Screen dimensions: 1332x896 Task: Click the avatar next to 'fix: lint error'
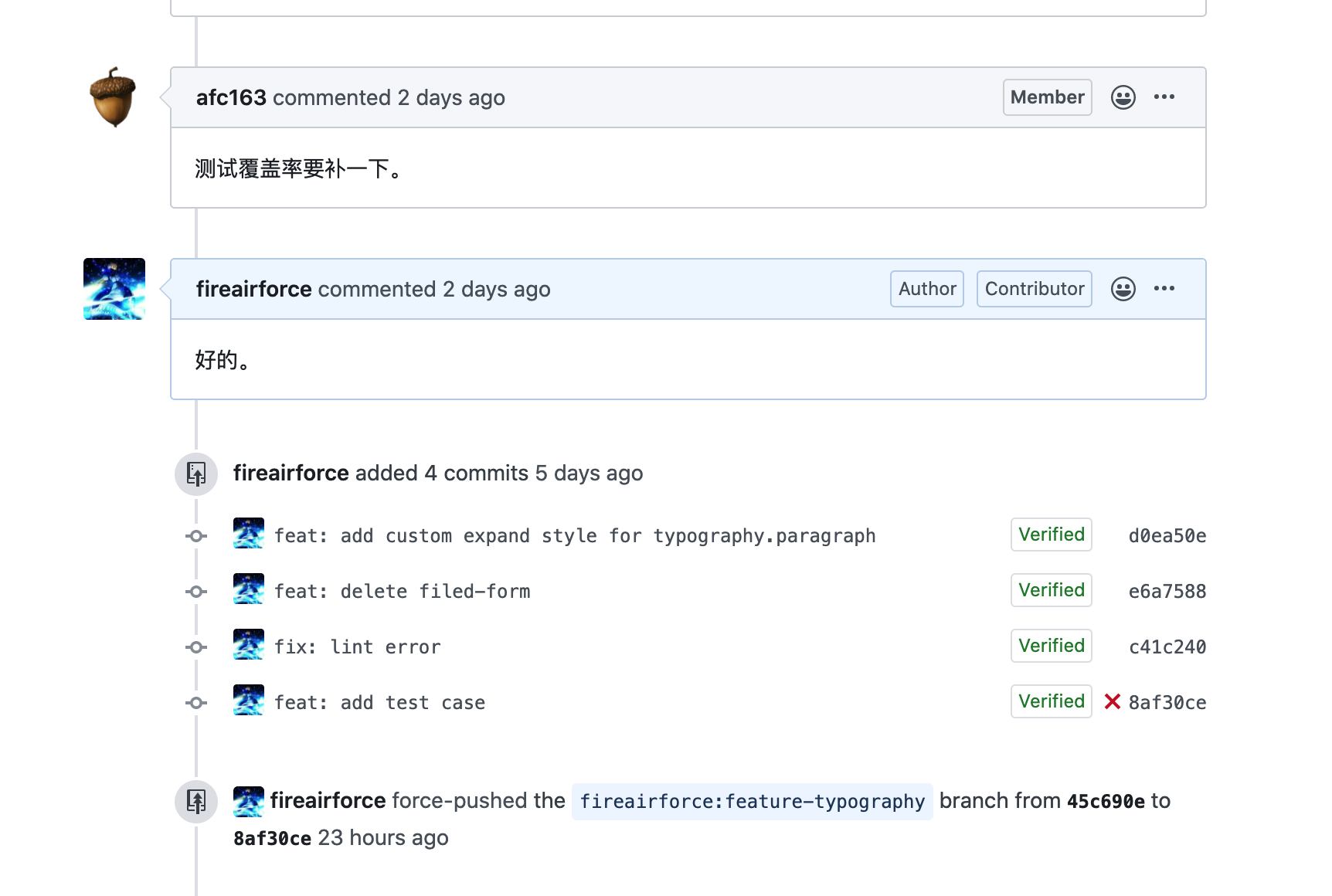(x=249, y=644)
